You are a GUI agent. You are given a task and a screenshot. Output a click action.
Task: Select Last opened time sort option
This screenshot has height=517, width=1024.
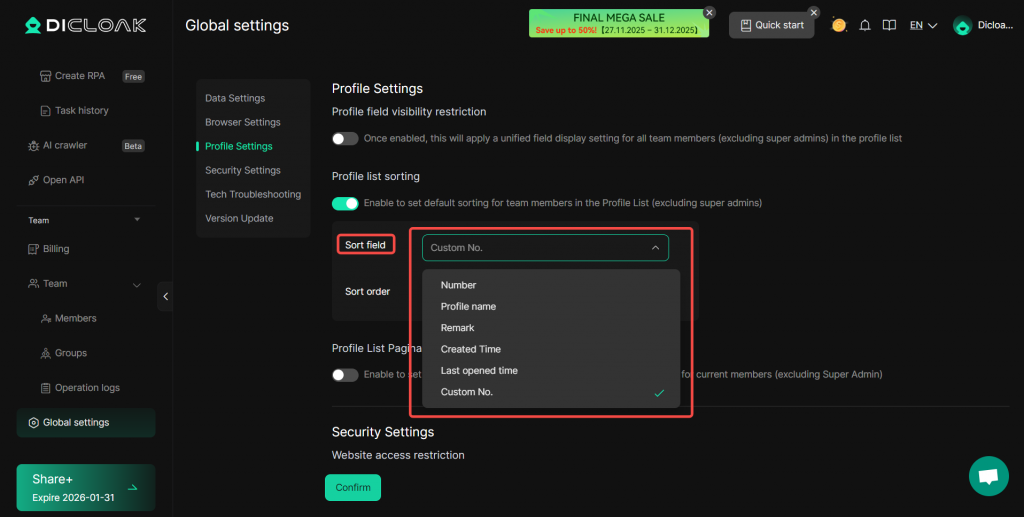click(479, 371)
